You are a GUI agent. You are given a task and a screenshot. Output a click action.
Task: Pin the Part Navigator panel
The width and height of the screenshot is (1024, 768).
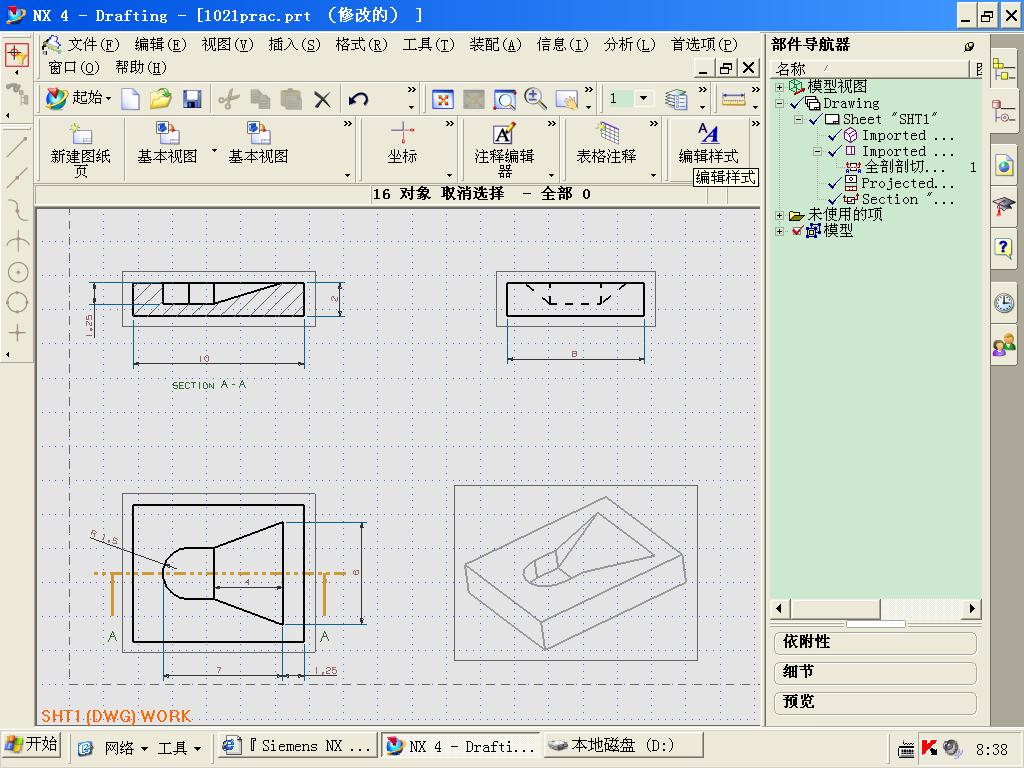(x=969, y=46)
